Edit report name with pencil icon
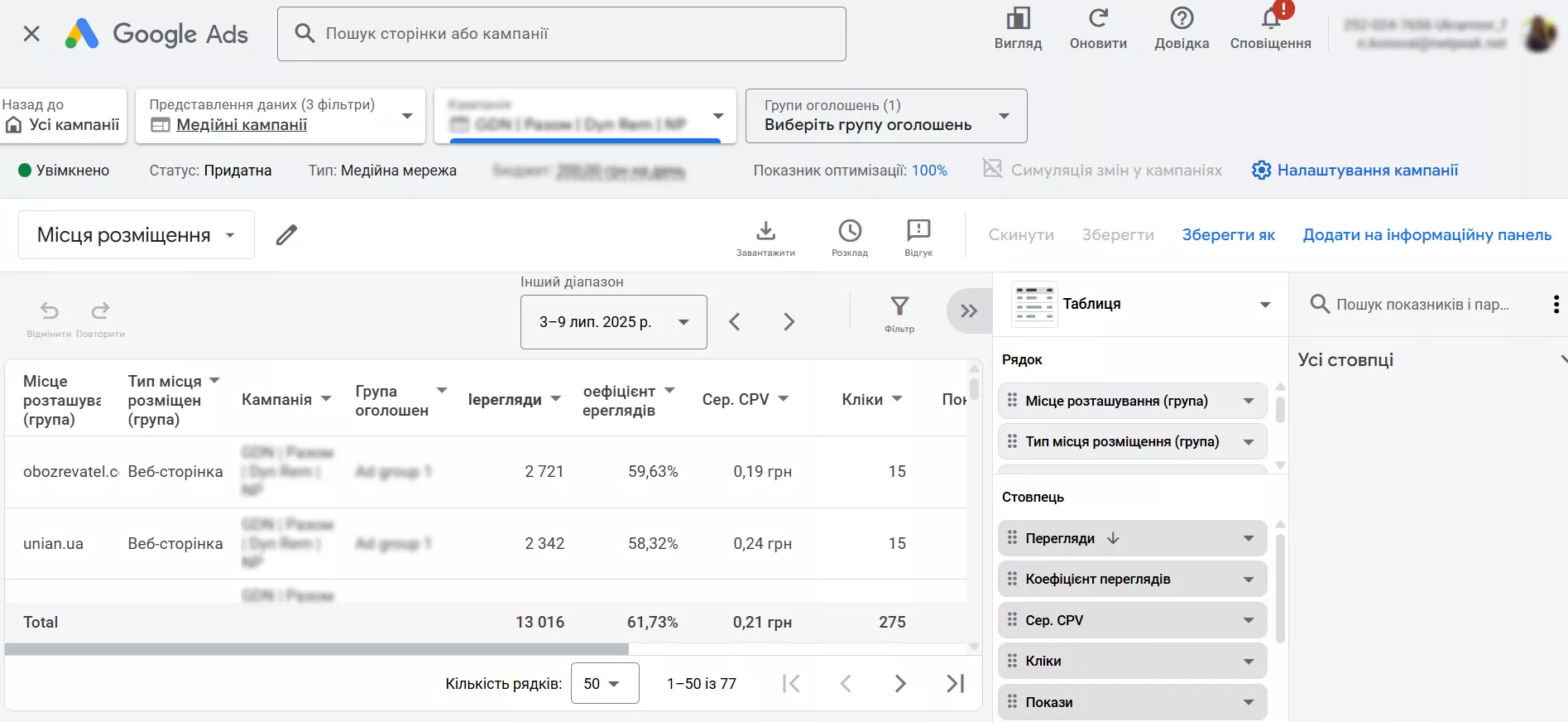 point(286,235)
